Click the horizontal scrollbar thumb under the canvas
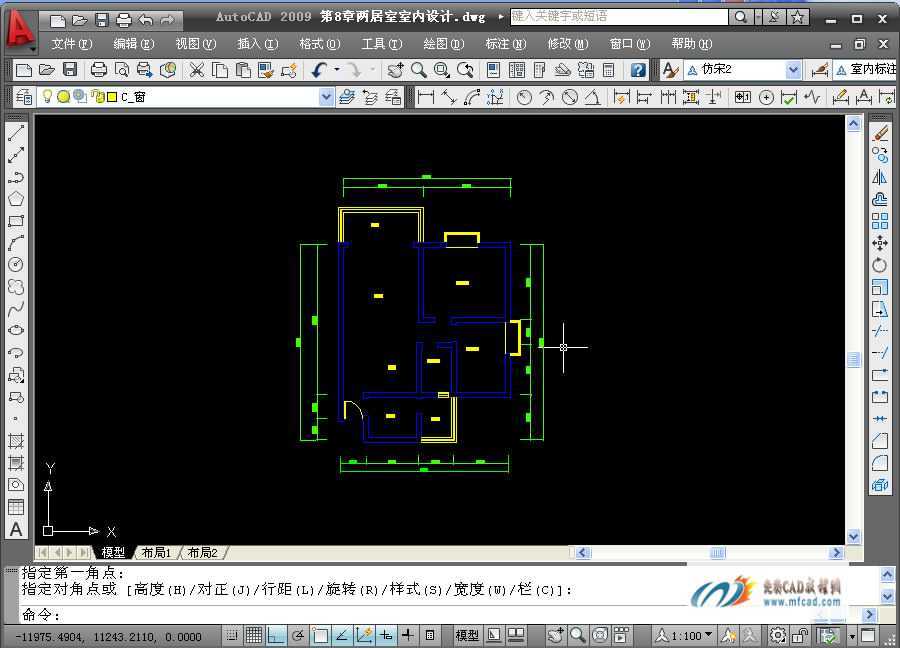Screen dimensions: 900x648 (x=717, y=552)
